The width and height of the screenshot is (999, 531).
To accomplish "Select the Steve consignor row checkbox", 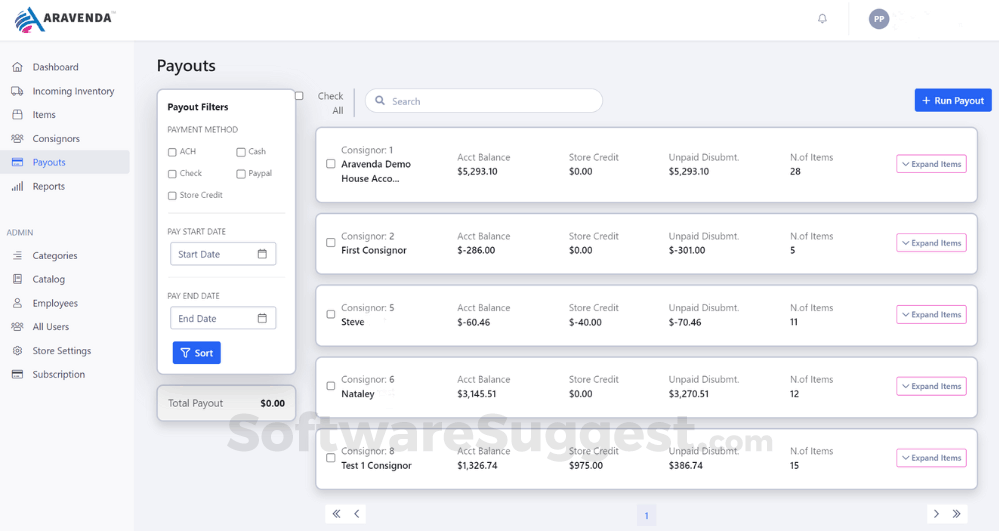I will pos(331,314).
